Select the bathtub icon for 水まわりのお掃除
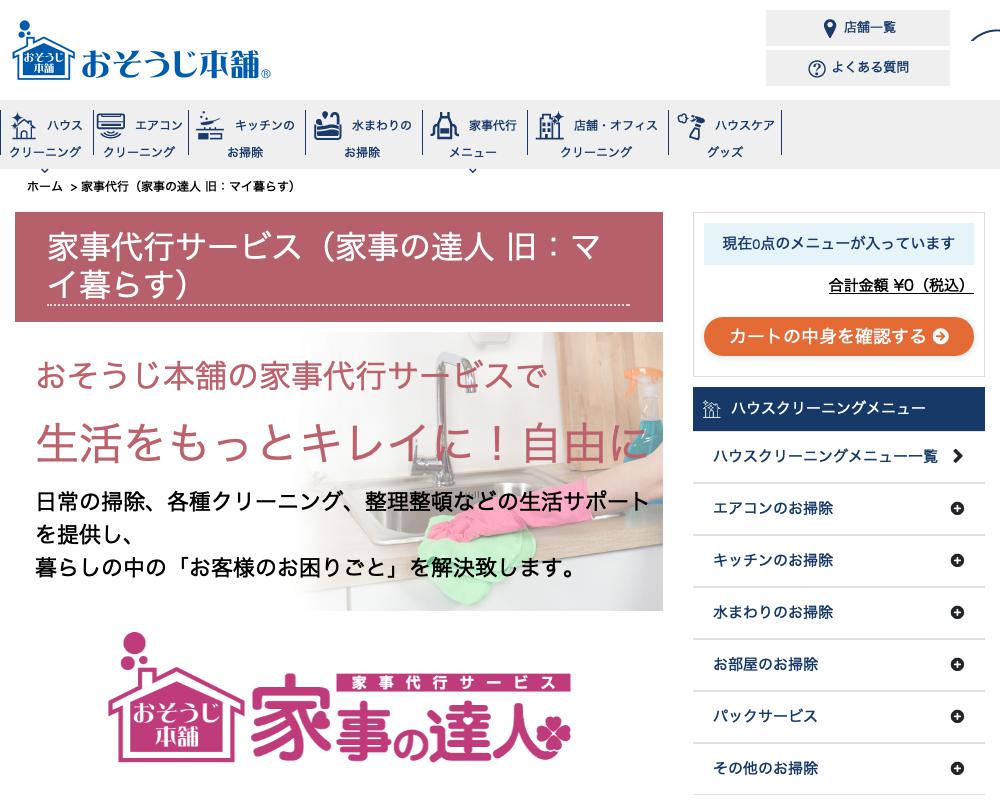The image size is (1000, 800). (328, 125)
